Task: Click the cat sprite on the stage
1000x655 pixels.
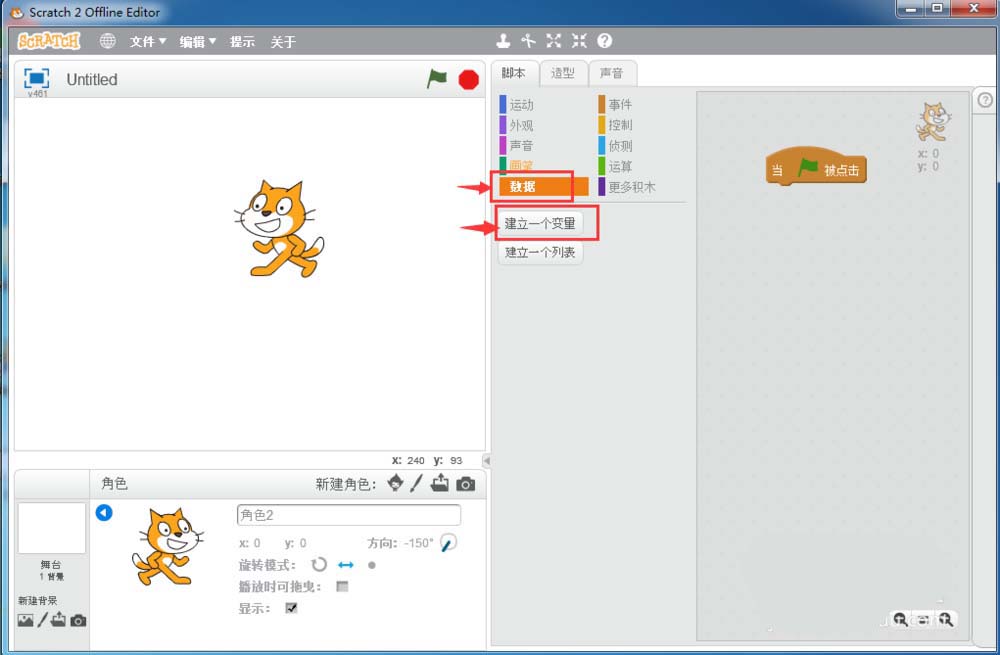Action: pos(279,228)
